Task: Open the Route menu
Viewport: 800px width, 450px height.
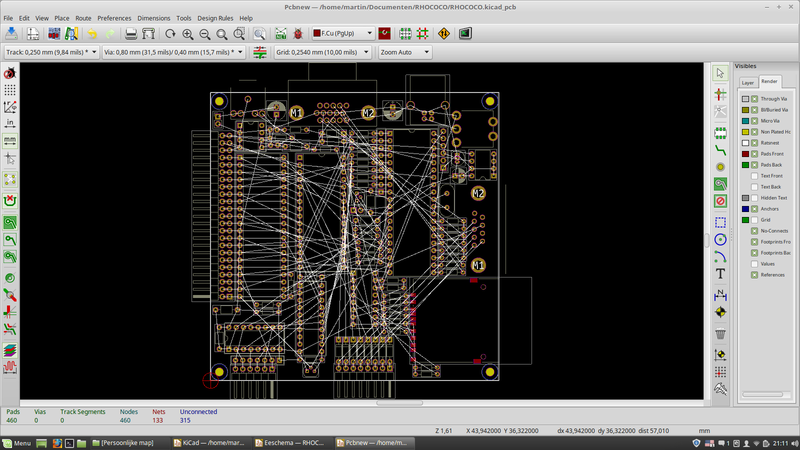Action: [83, 18]
